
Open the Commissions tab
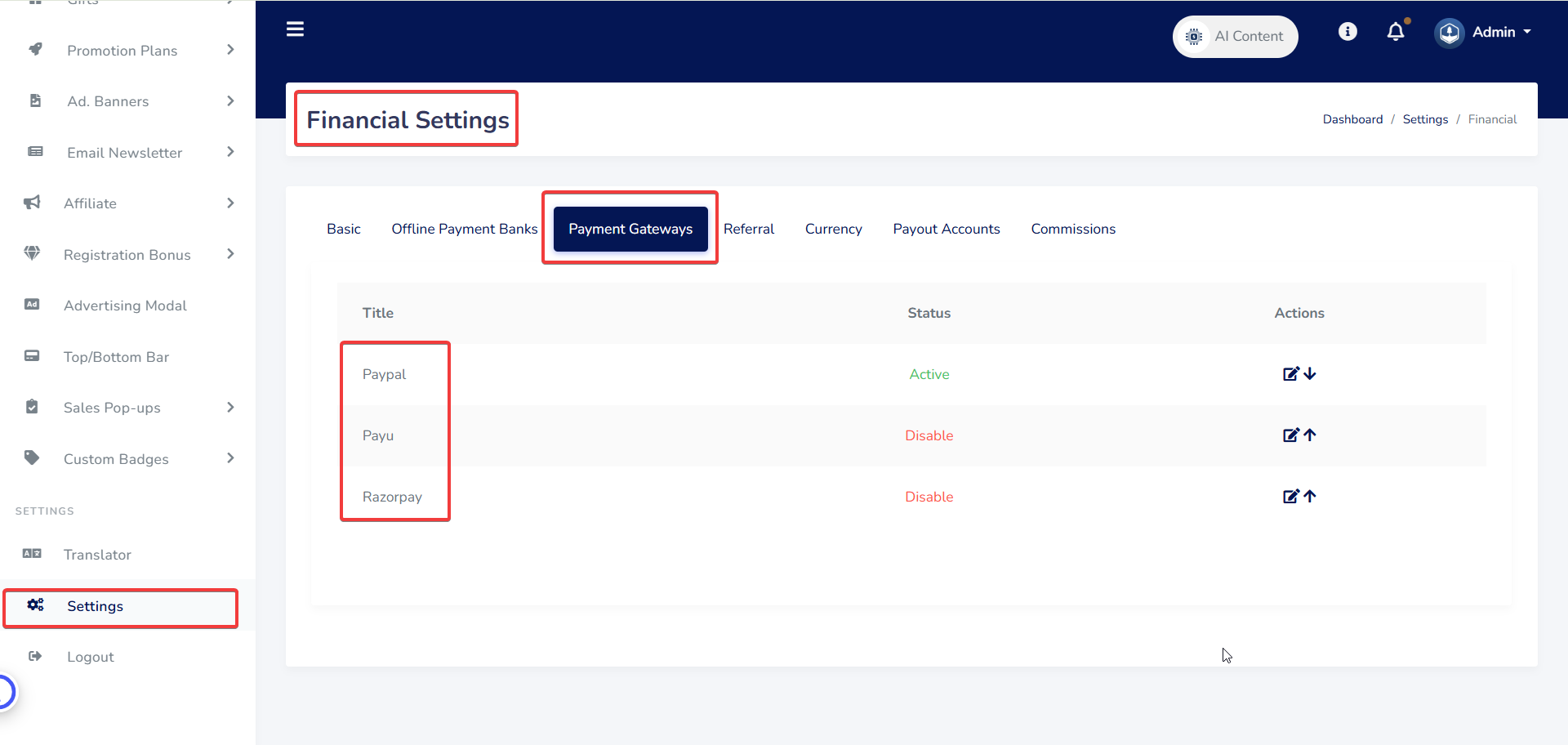coord(1073,230)
